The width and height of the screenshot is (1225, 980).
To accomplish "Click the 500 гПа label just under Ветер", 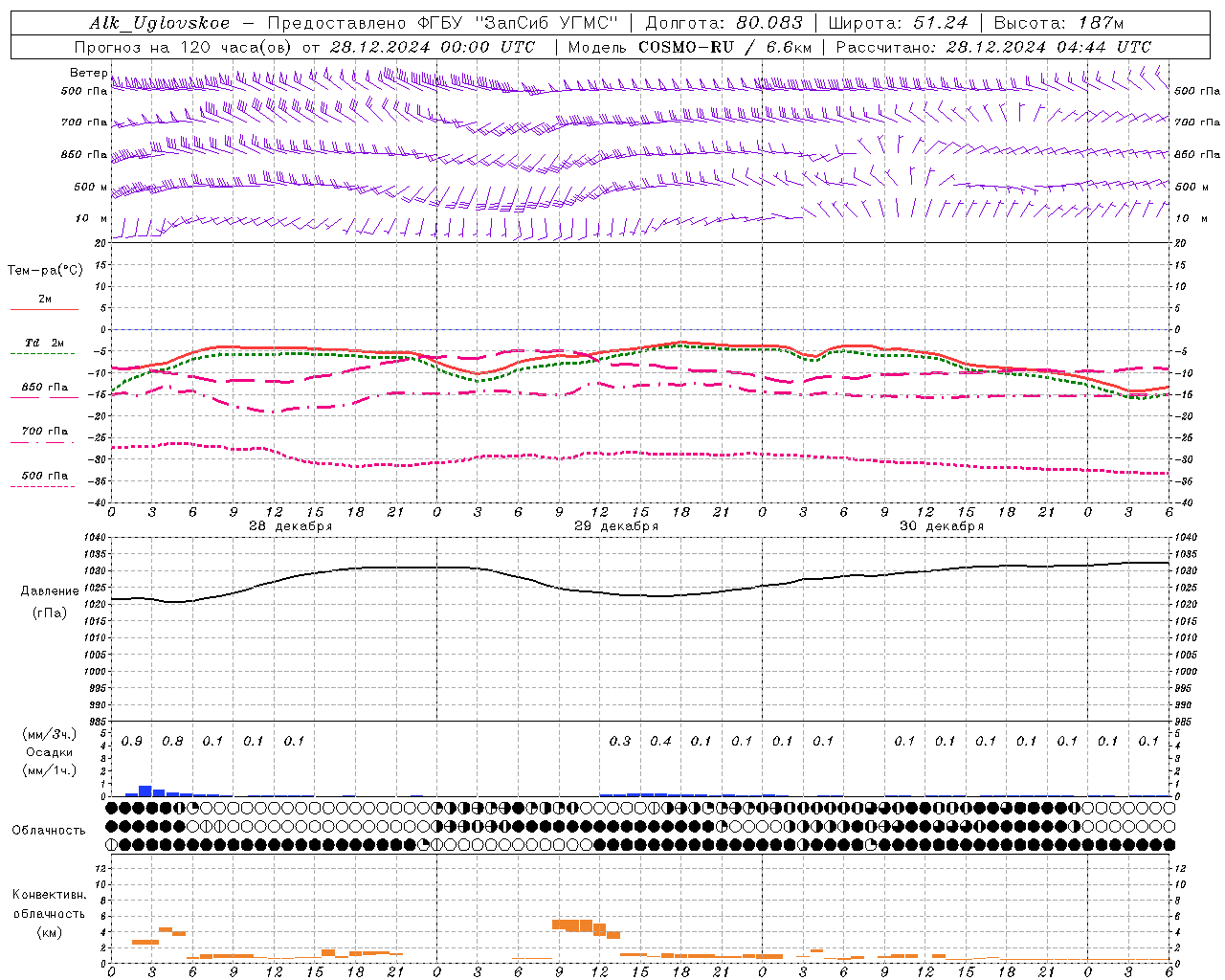I will pos(84,91).
